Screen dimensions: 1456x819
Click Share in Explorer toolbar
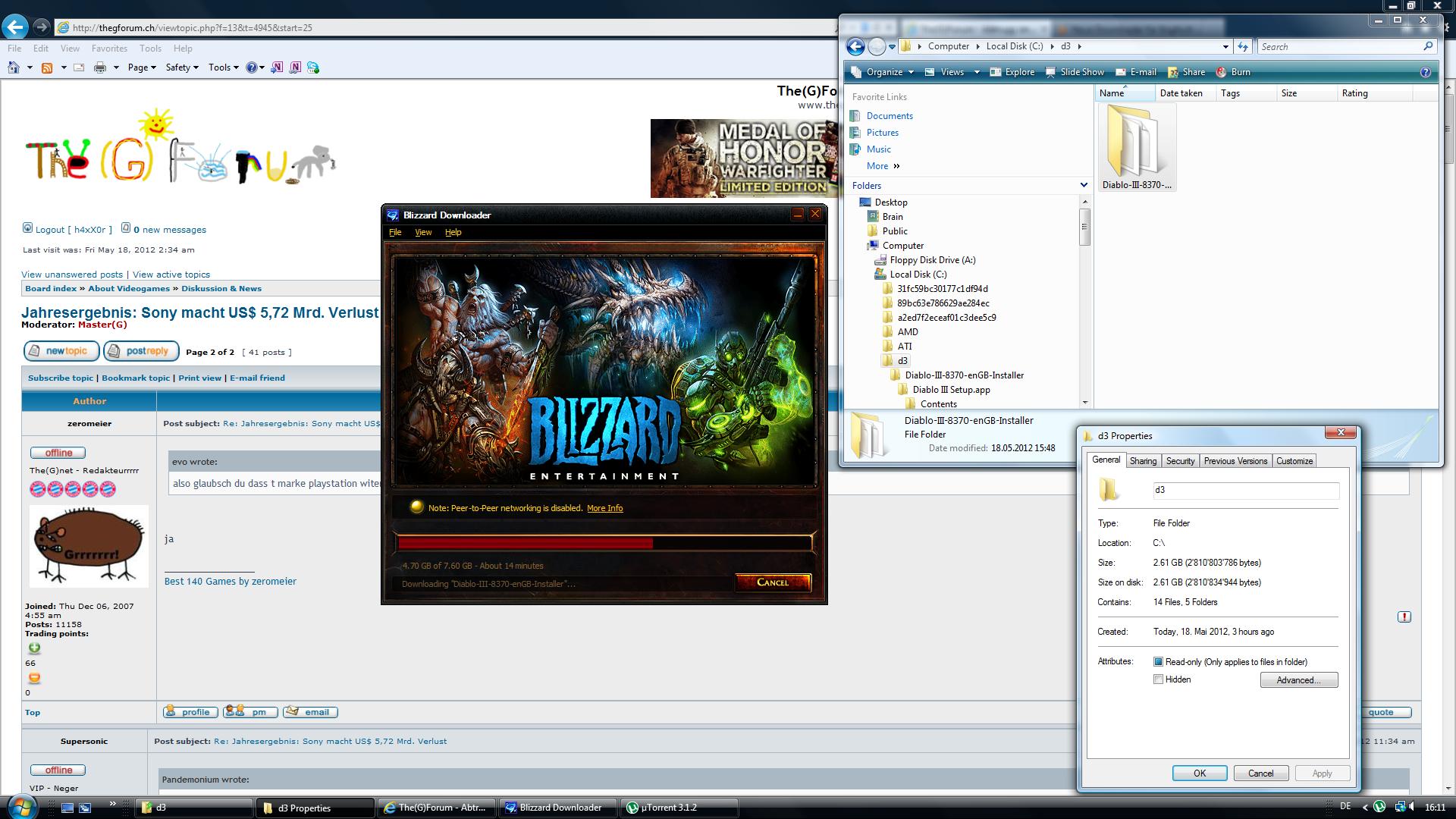pyautogui.click(x=1187, y=72)
